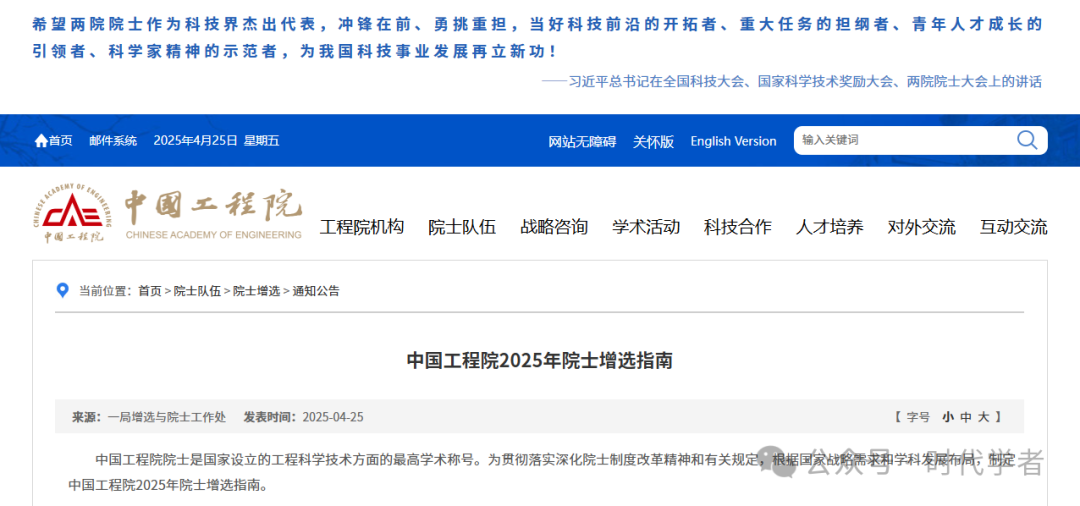Open 人才培养 menu
Screen dimensions: 1080x506
829,226
